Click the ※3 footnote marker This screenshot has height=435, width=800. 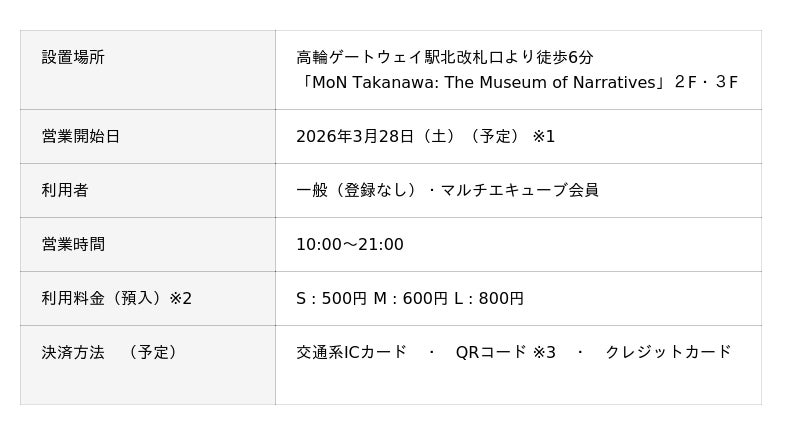pos(543,352)
